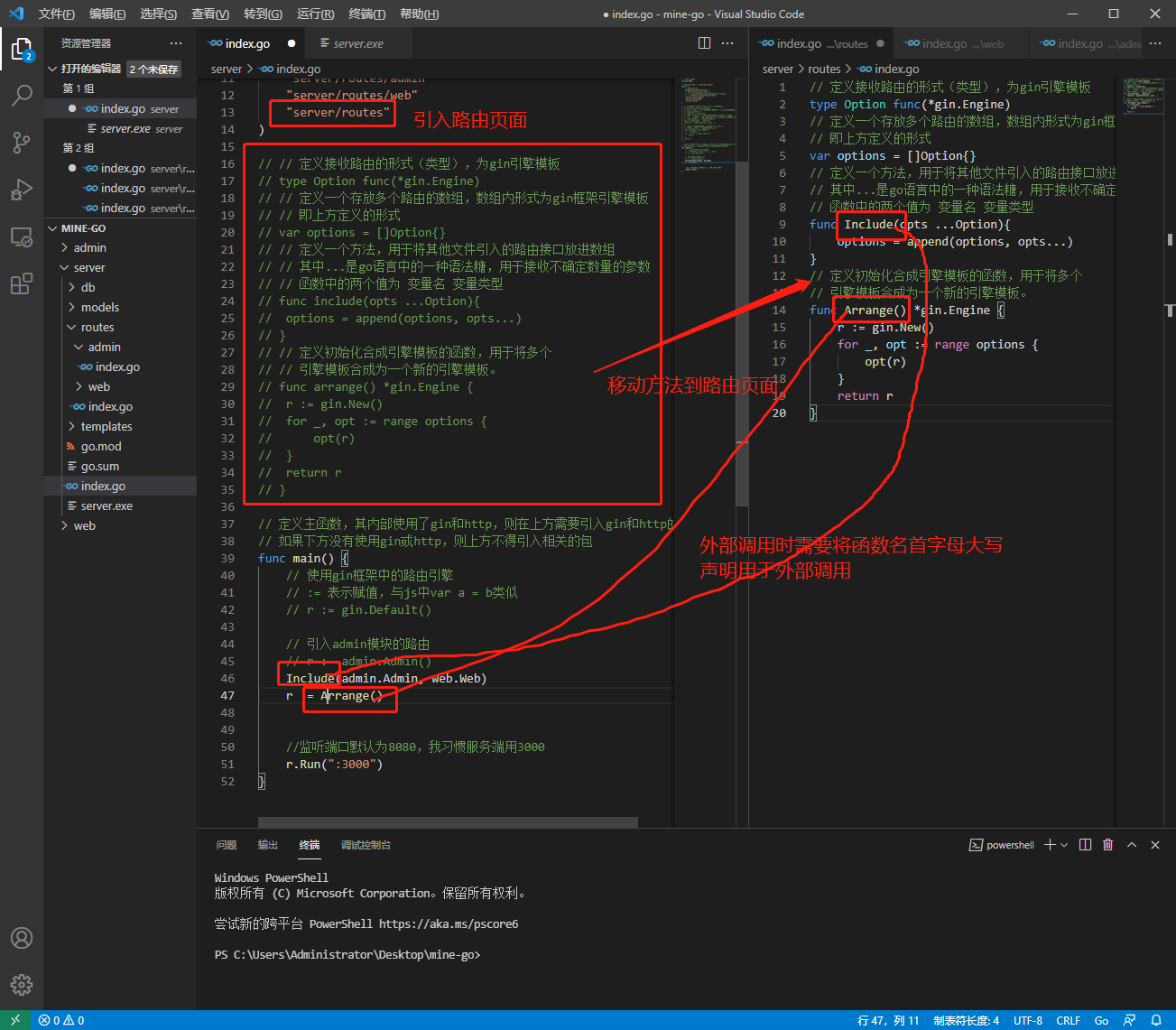The image size is (1176, 1030).
Task: Switch to the 输出 panel tab
Action: 268,845
